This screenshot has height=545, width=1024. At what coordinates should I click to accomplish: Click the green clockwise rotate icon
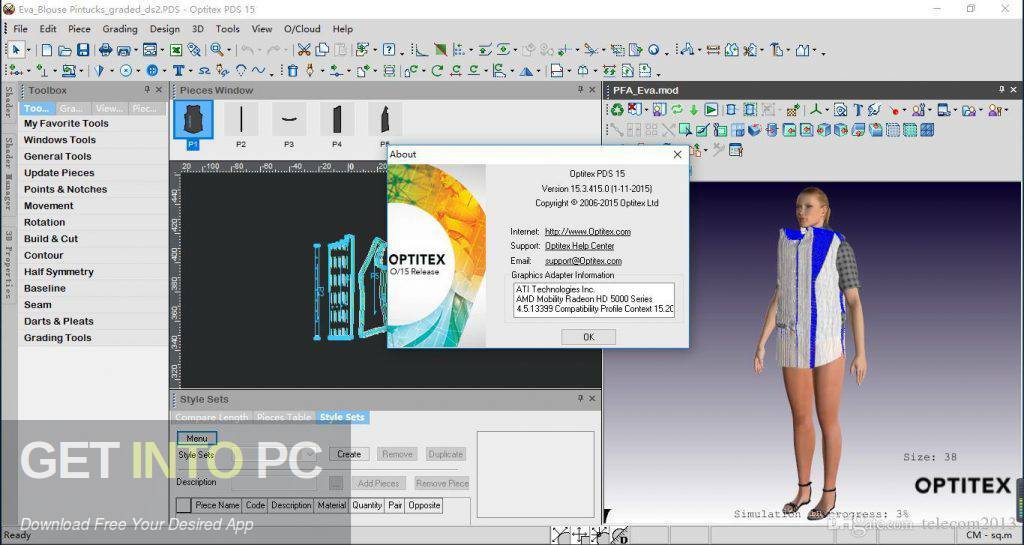click(x=437, y=70)
